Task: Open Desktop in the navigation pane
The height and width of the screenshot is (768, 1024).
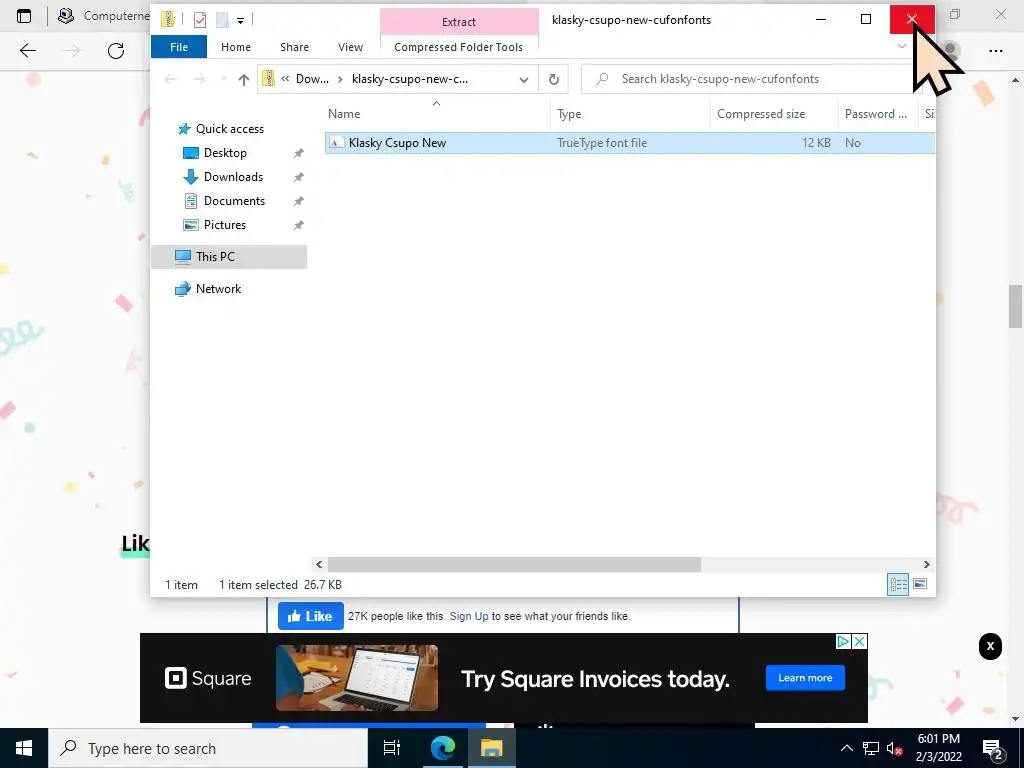Action: [x=225, y=153]
